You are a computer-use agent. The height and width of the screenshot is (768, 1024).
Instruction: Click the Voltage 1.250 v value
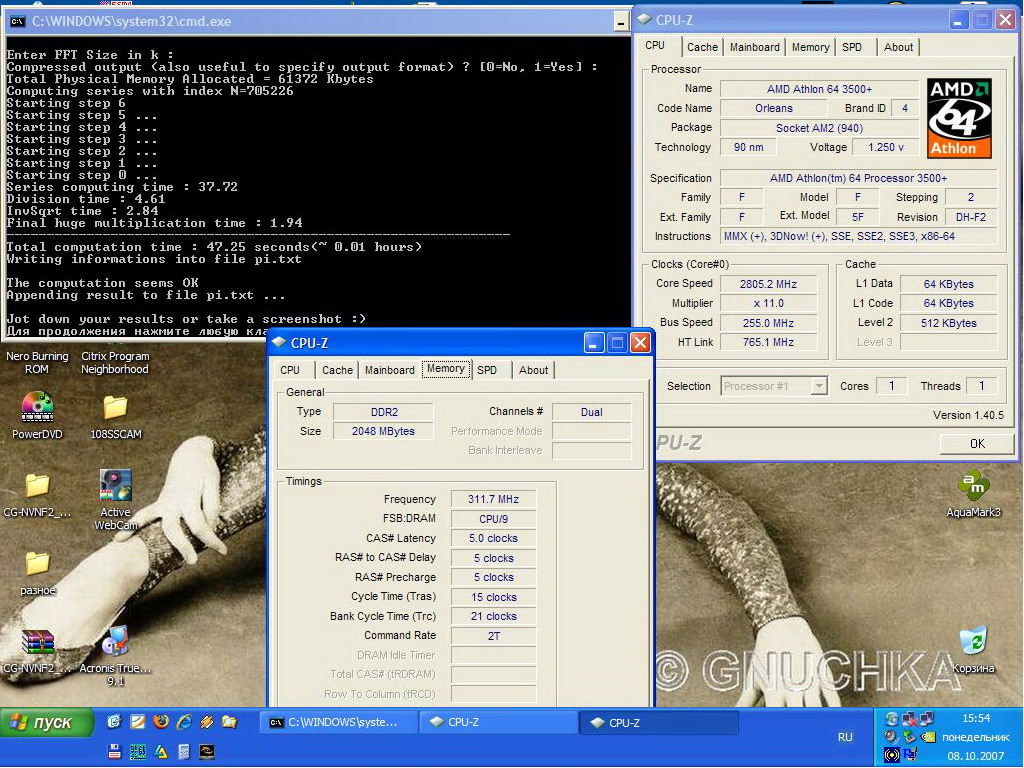[886, 147]
